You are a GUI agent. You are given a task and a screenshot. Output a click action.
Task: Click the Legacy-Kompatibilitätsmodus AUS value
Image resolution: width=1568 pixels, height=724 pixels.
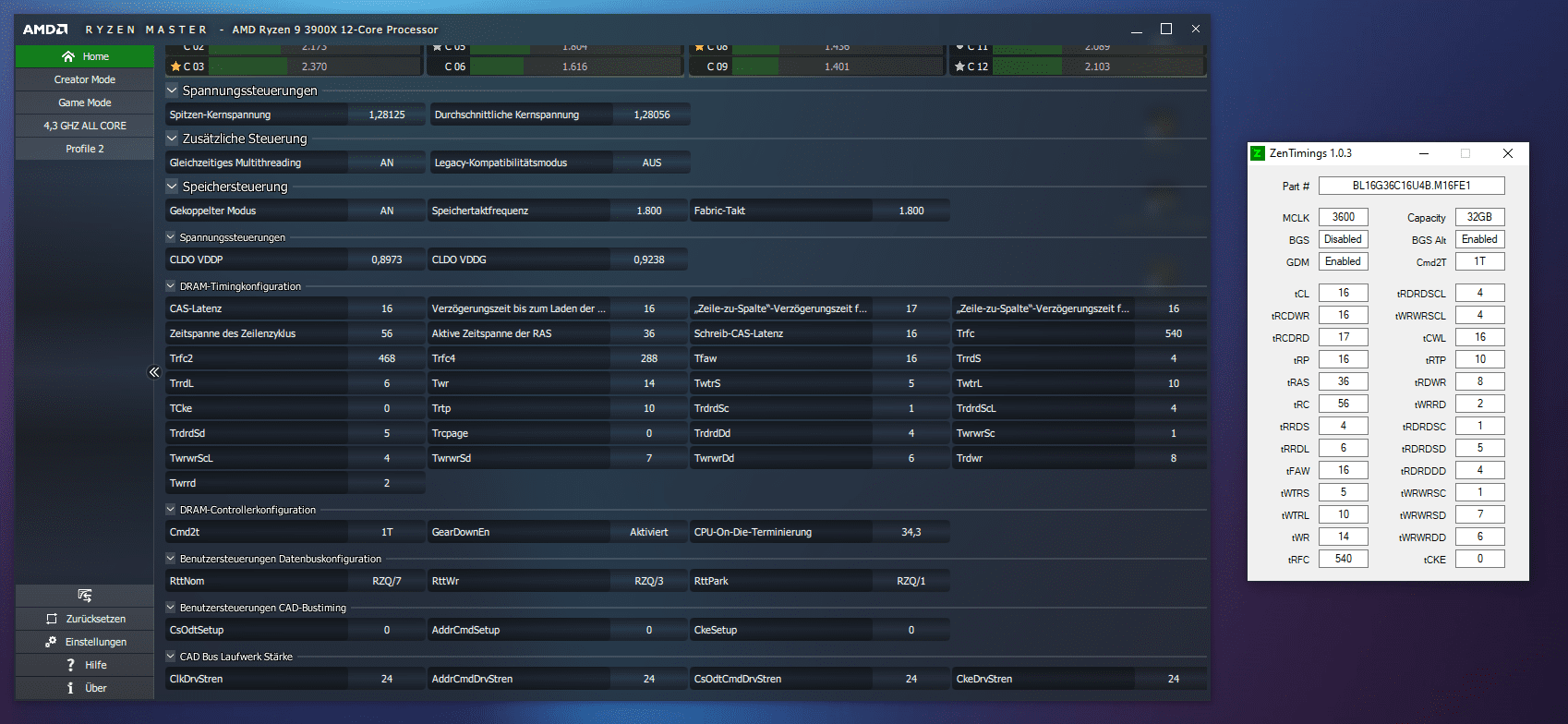[x=652, y=163]
